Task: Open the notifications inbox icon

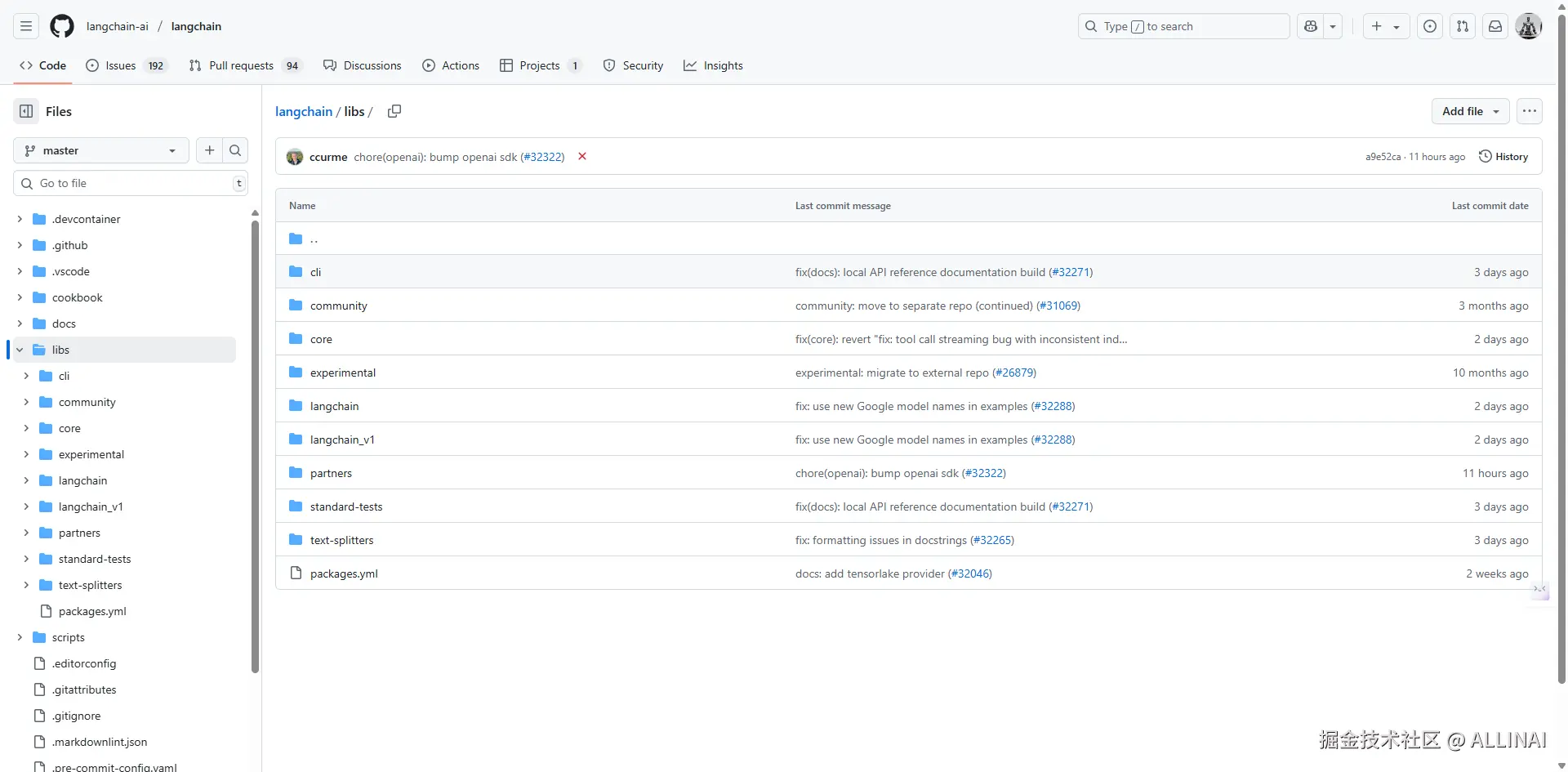Action: pyautogui.click(x=1494, y=26)
